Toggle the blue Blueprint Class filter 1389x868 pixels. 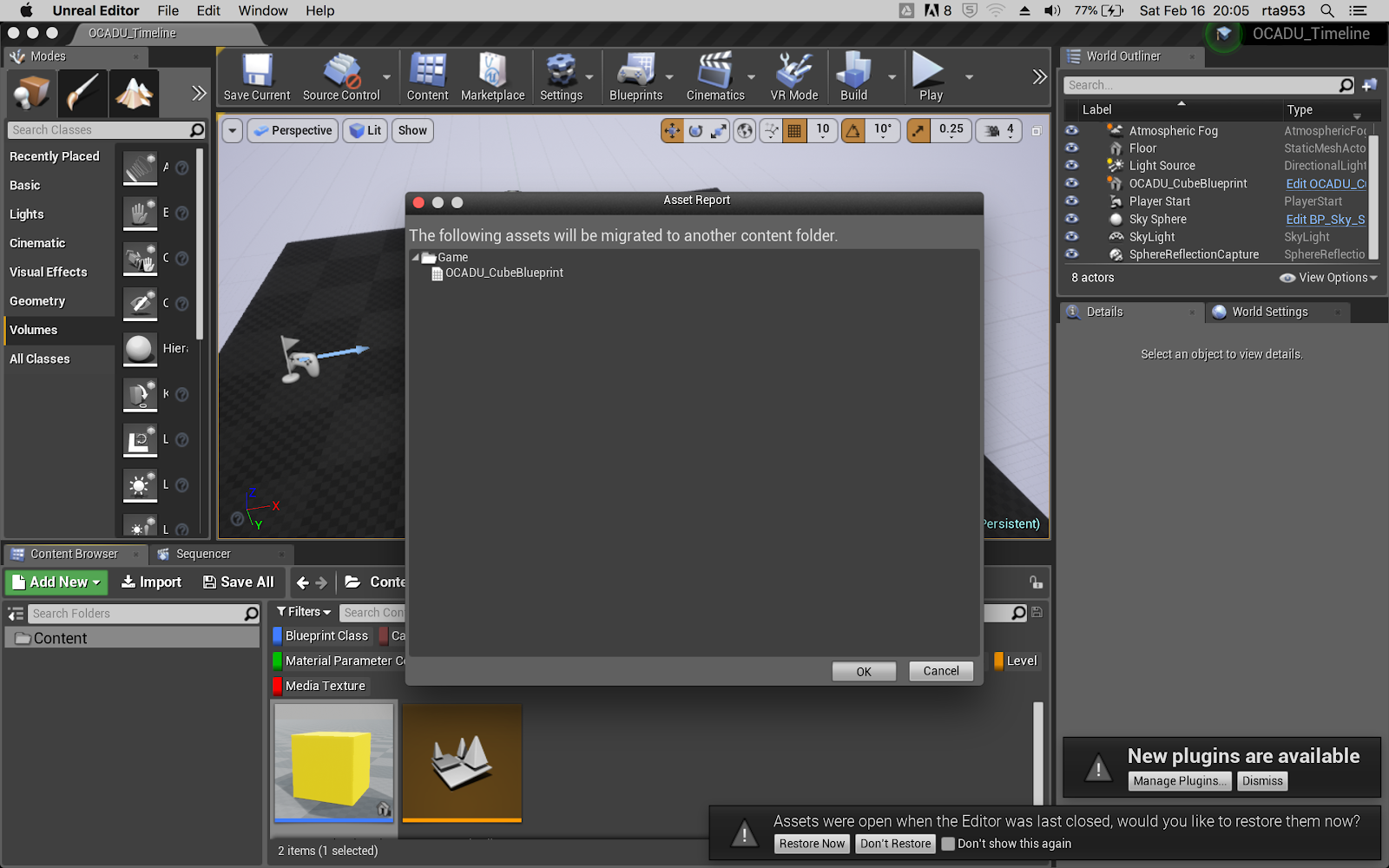pyautogui.click(x=321, y=636)
